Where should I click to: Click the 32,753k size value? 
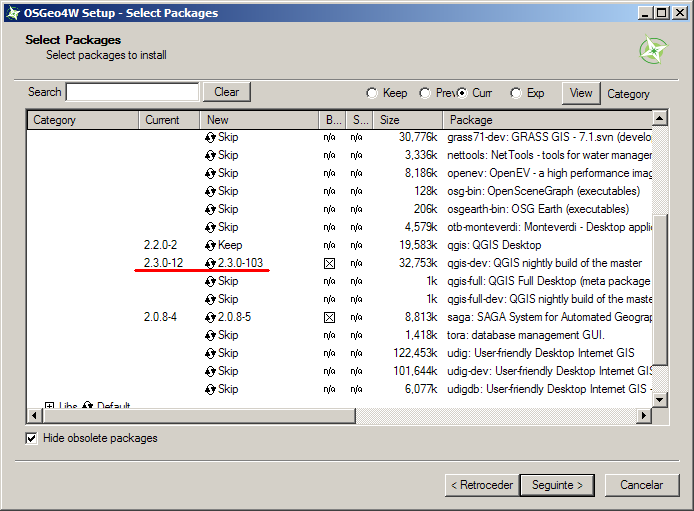418,263
